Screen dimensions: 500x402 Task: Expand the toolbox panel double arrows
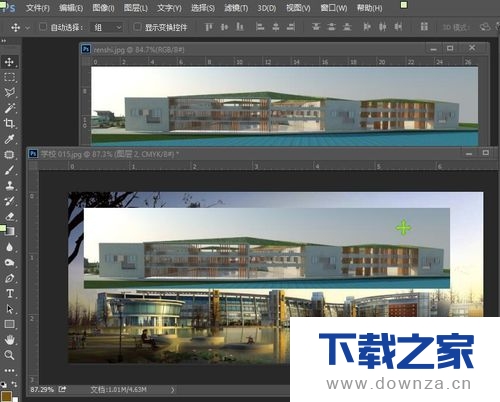[x=4, y=41]
